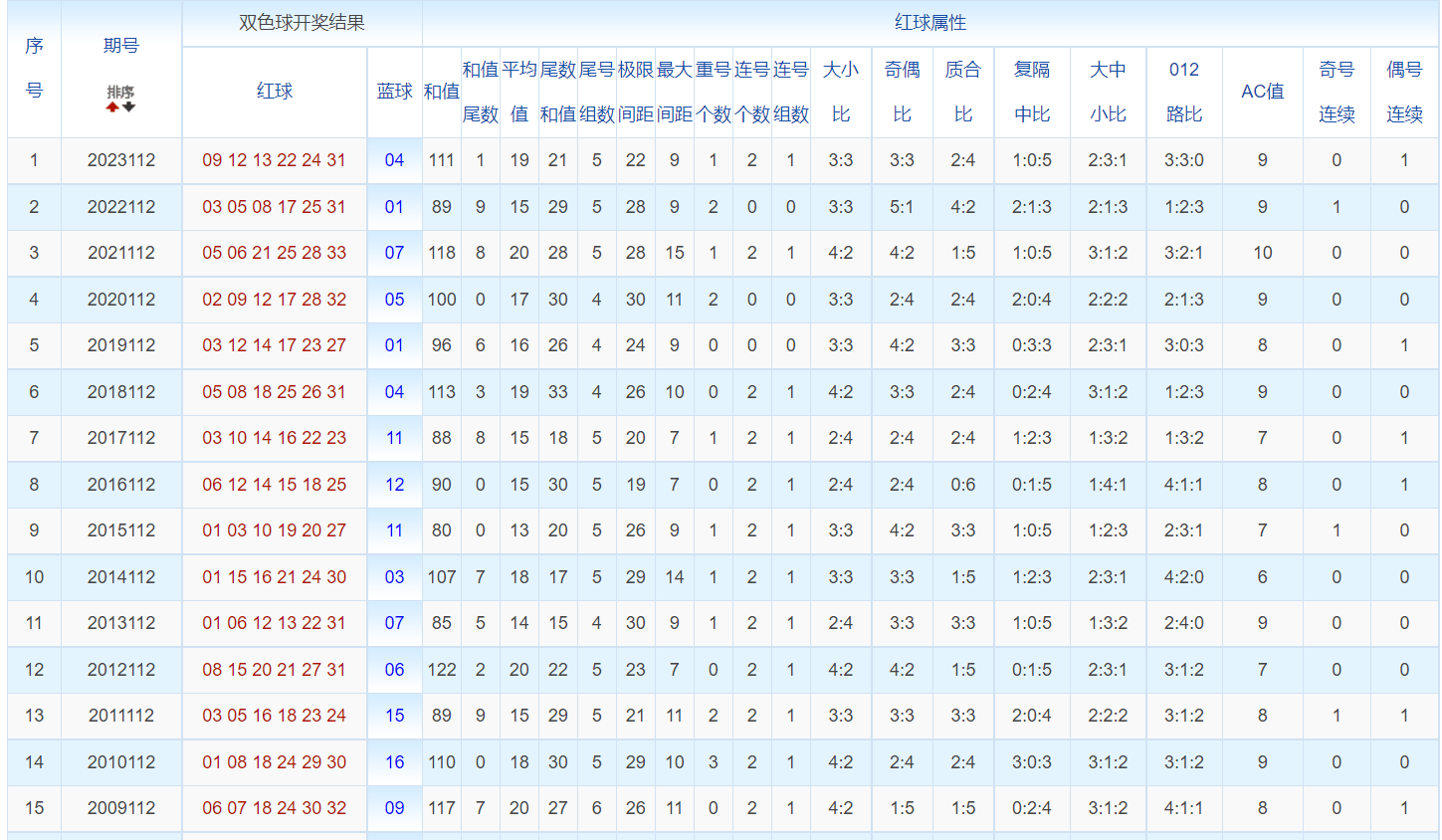Select issue number 2017112
1442x840 pixels.
click(x=121, y=438)
